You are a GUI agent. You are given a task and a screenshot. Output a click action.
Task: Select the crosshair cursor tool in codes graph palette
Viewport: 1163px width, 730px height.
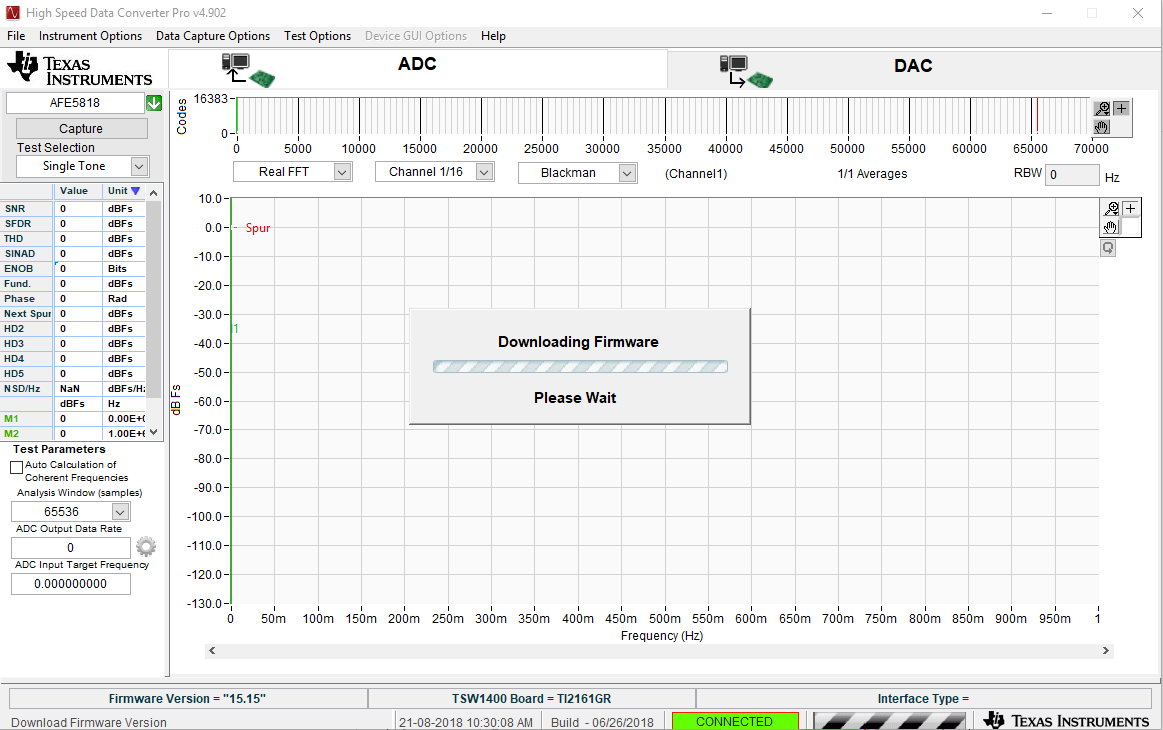pos(1121,109)
